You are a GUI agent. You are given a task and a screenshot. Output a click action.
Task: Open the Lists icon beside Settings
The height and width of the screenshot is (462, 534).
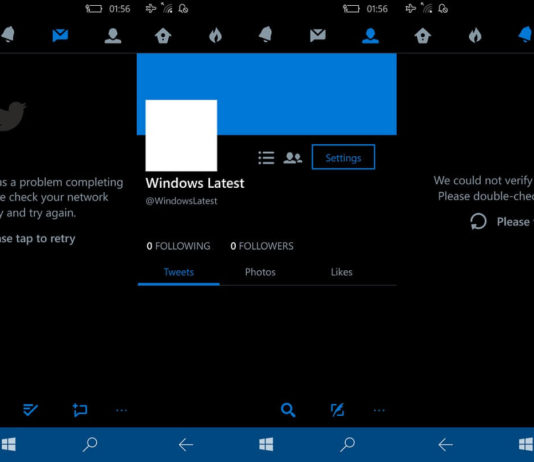tap(266, 158)
